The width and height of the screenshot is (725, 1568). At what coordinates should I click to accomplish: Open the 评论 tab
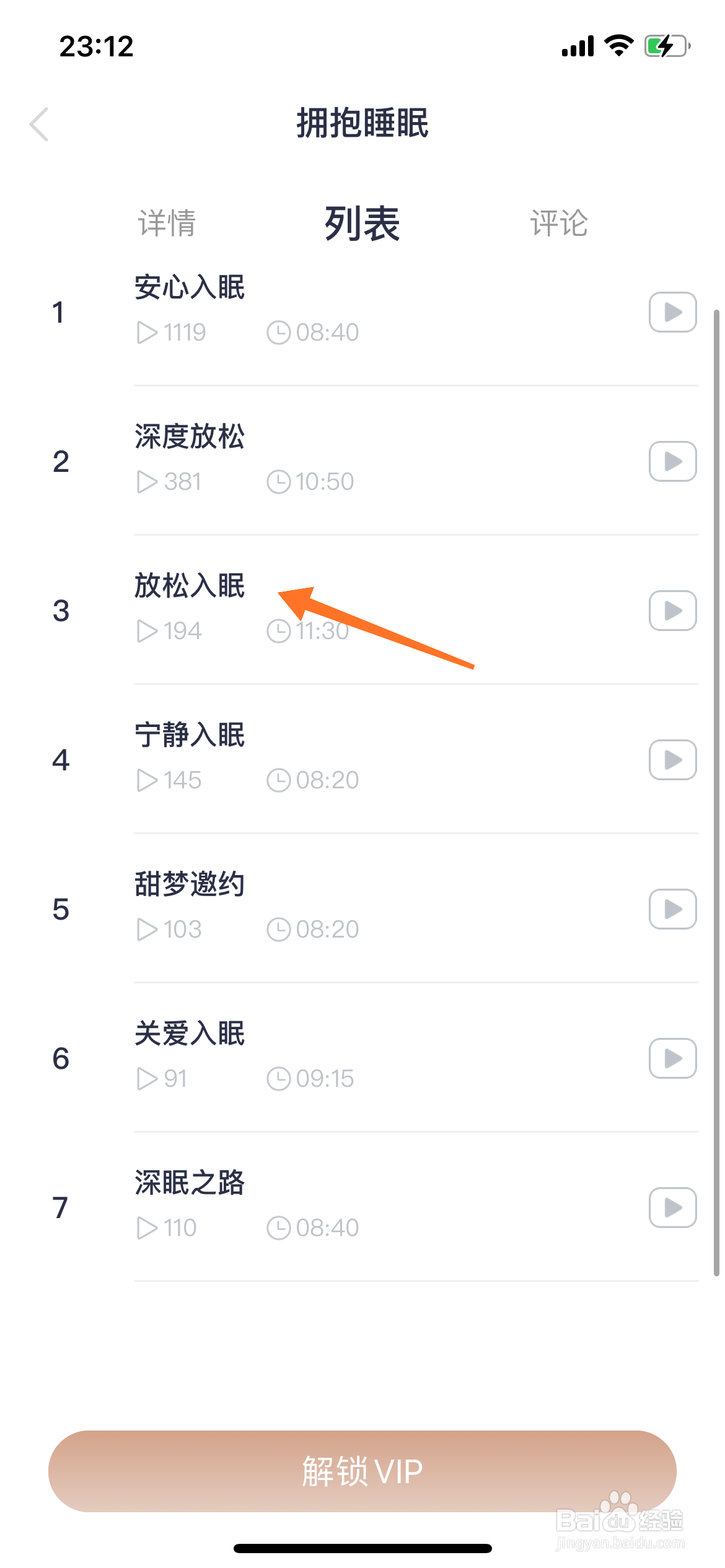pyautogui.click(x=558, y=223)
